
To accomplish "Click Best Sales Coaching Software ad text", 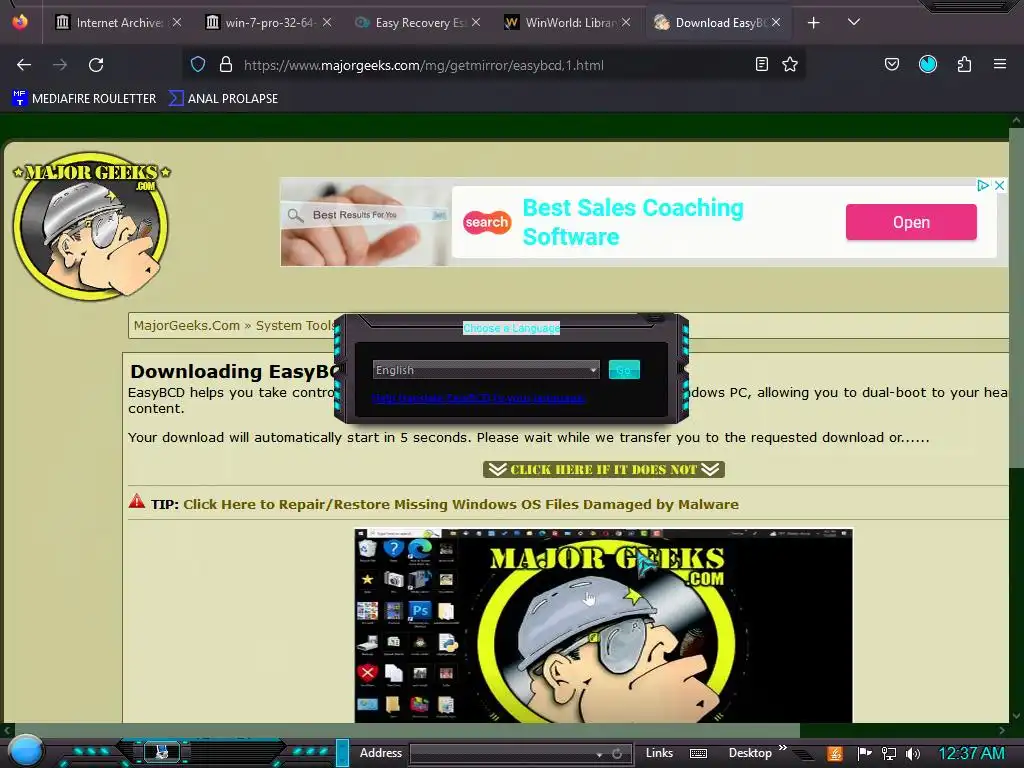I will [633, 222].
